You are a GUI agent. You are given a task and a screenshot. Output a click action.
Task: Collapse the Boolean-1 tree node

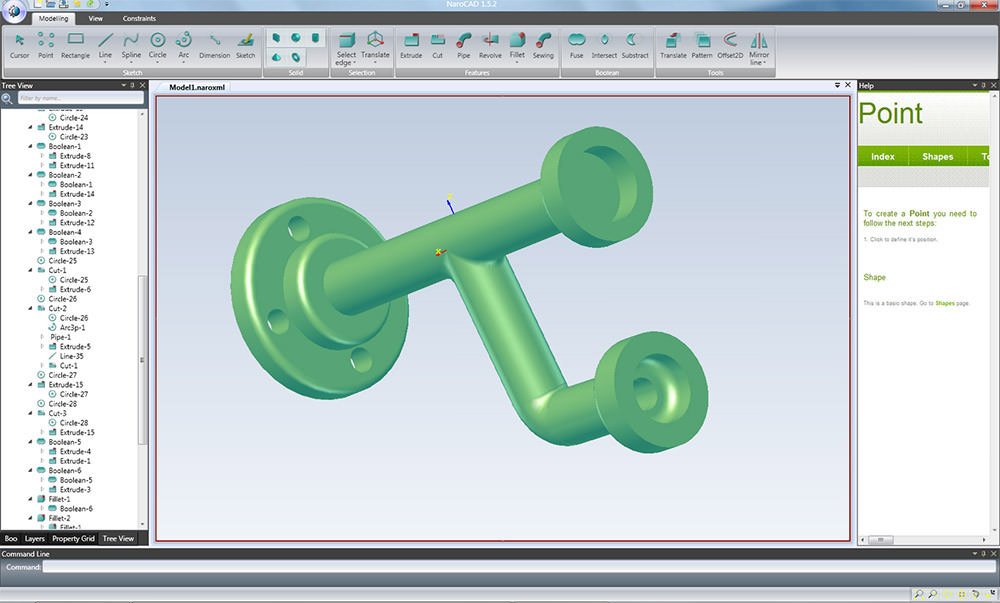click(x=30, y=147)
